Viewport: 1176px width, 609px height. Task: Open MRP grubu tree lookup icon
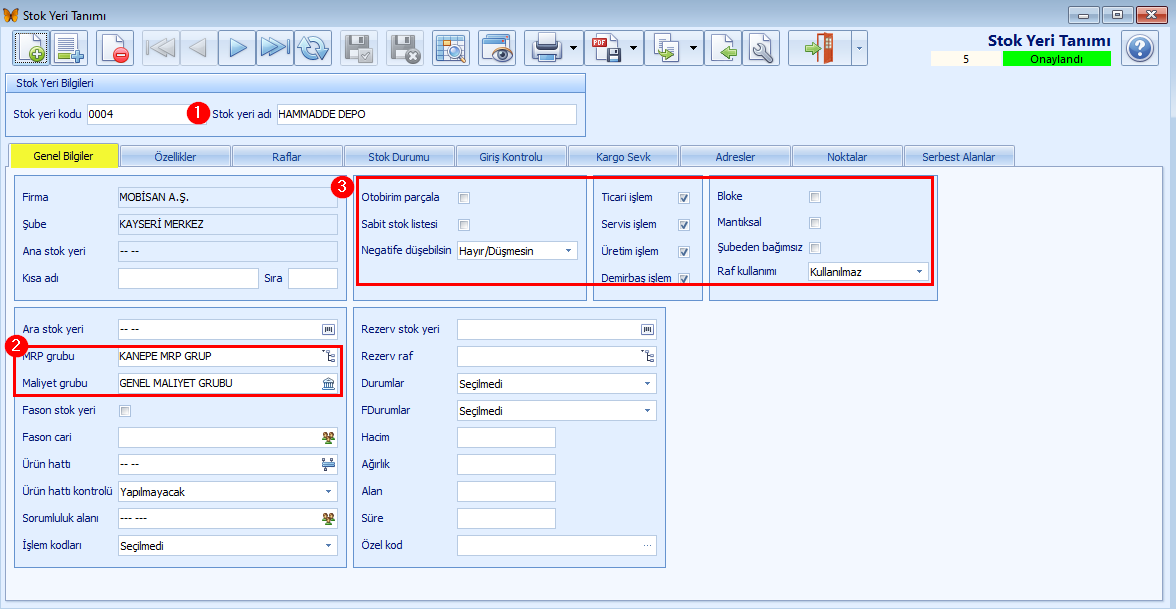[328, 356]
